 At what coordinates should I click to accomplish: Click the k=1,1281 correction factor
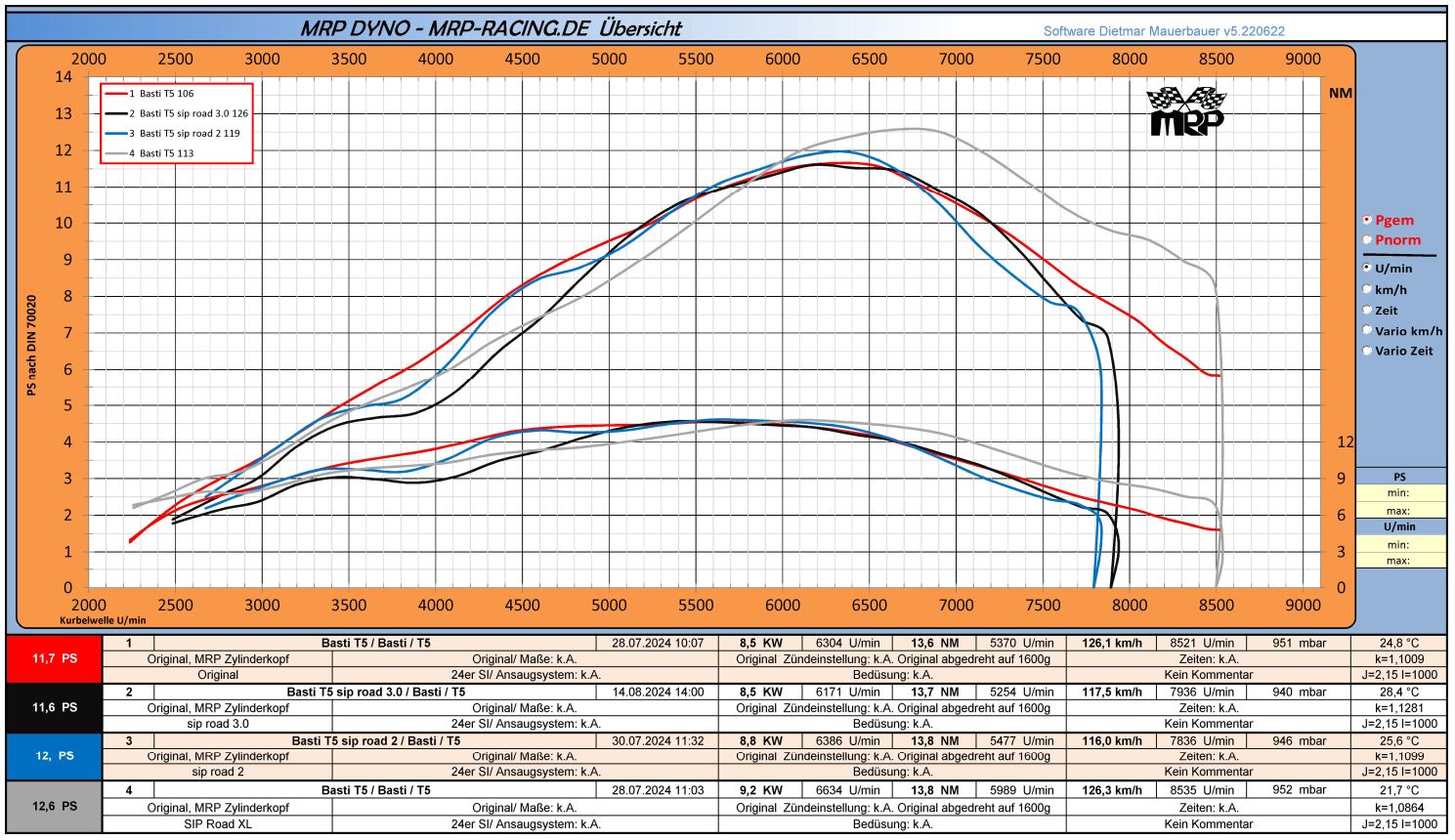coord(1398,707)
